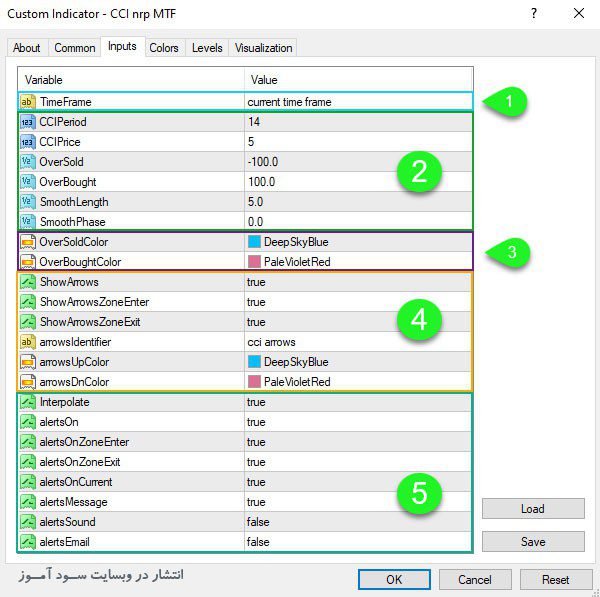Click the color-type icon next to OverSoldColor
The width and height of the screenshot is (600, 597).
[28, 242]
